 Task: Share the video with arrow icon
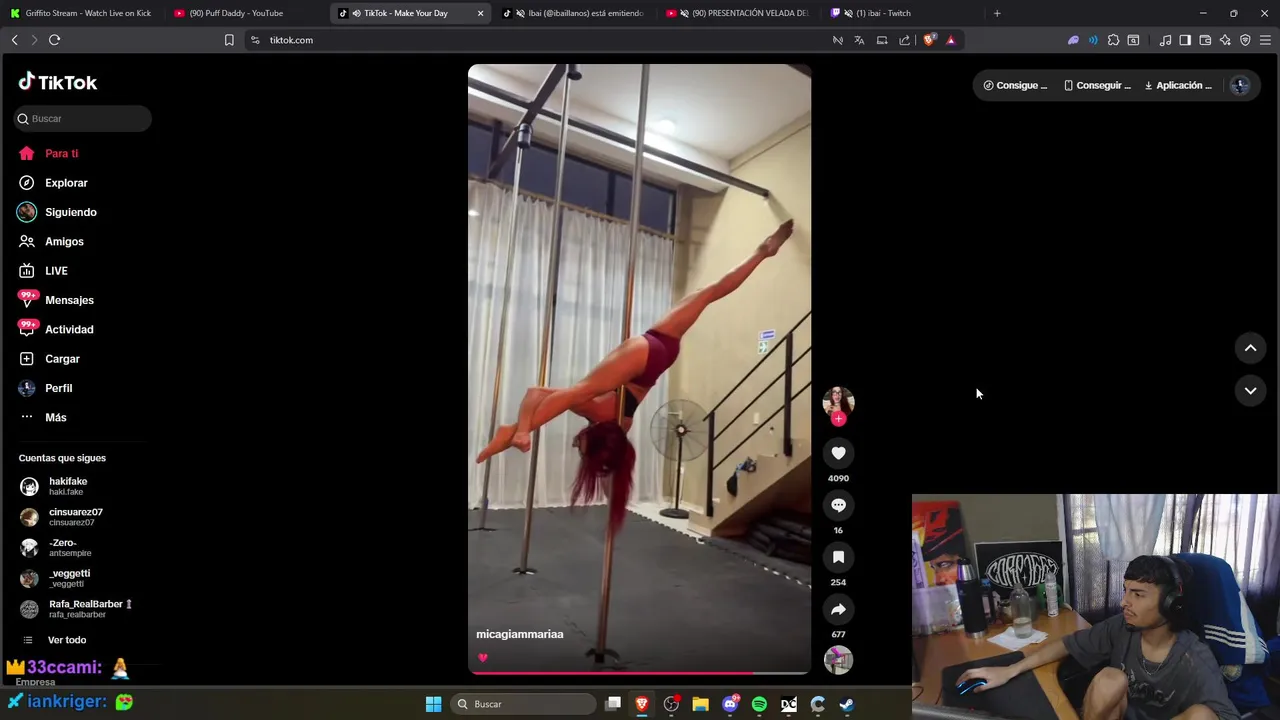(838, 609)
